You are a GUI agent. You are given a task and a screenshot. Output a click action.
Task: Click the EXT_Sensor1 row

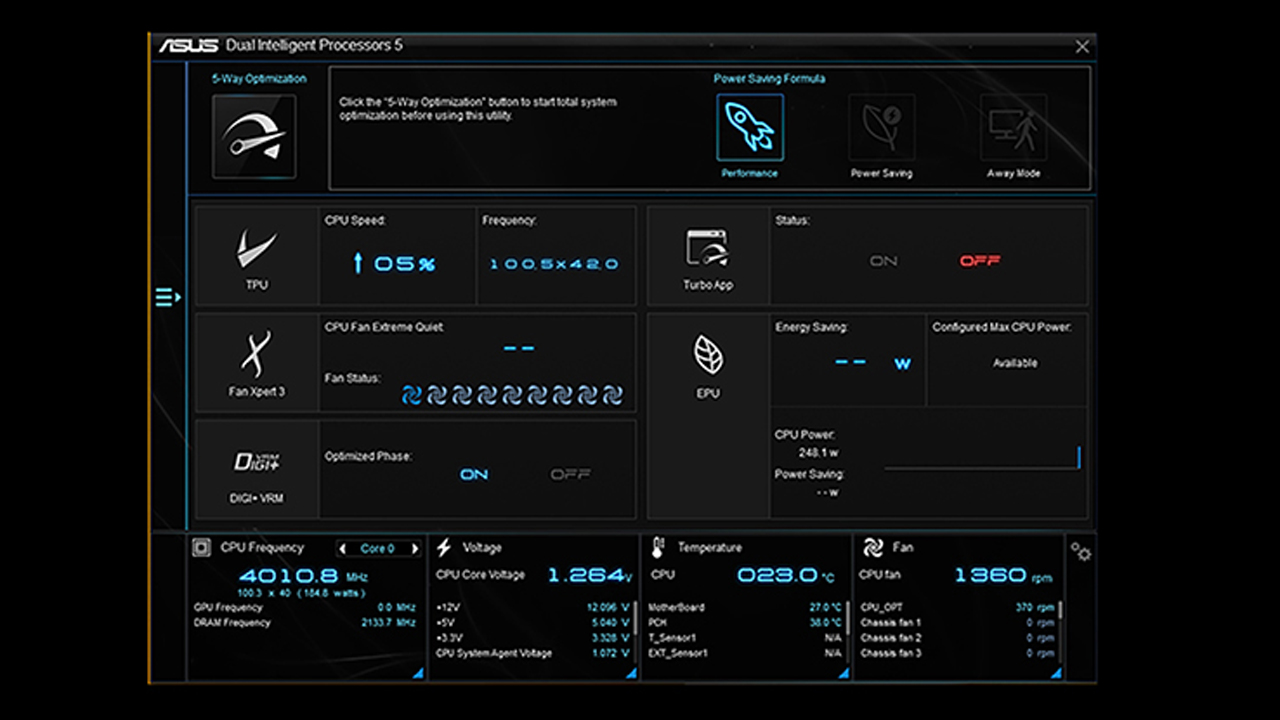pos(746,653)
